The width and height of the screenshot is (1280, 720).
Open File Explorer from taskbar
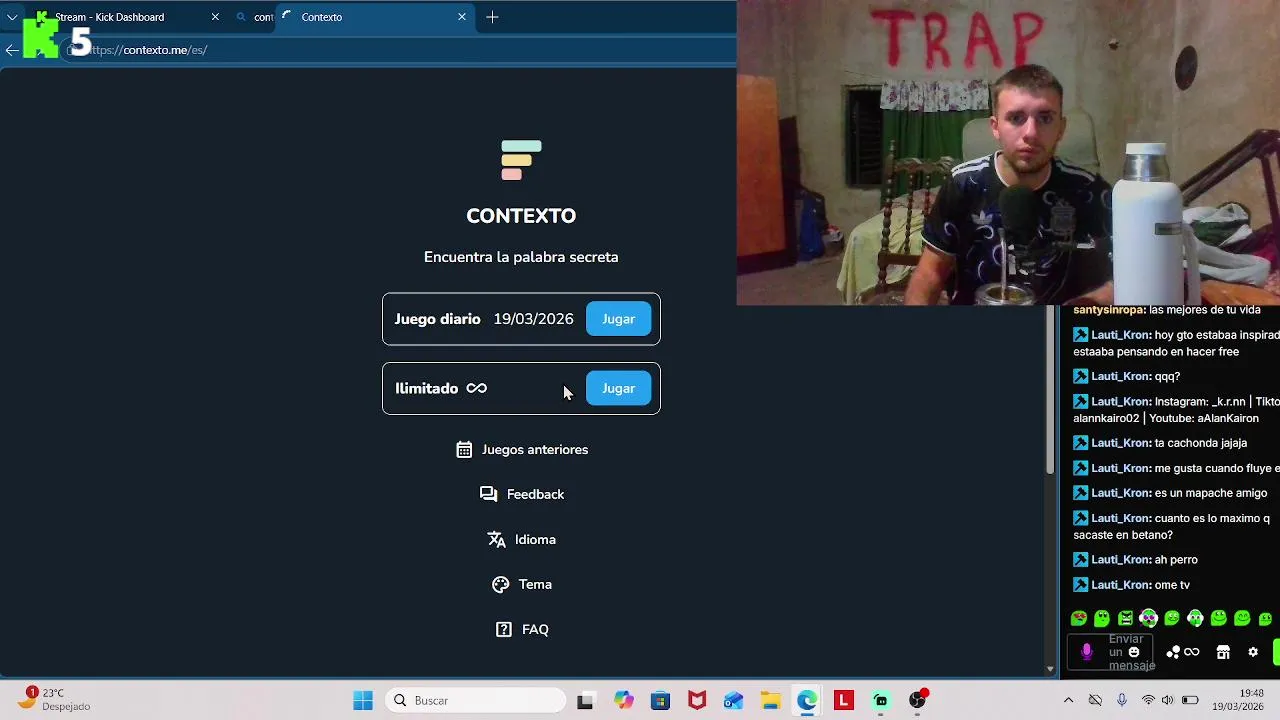coord(770,701)
